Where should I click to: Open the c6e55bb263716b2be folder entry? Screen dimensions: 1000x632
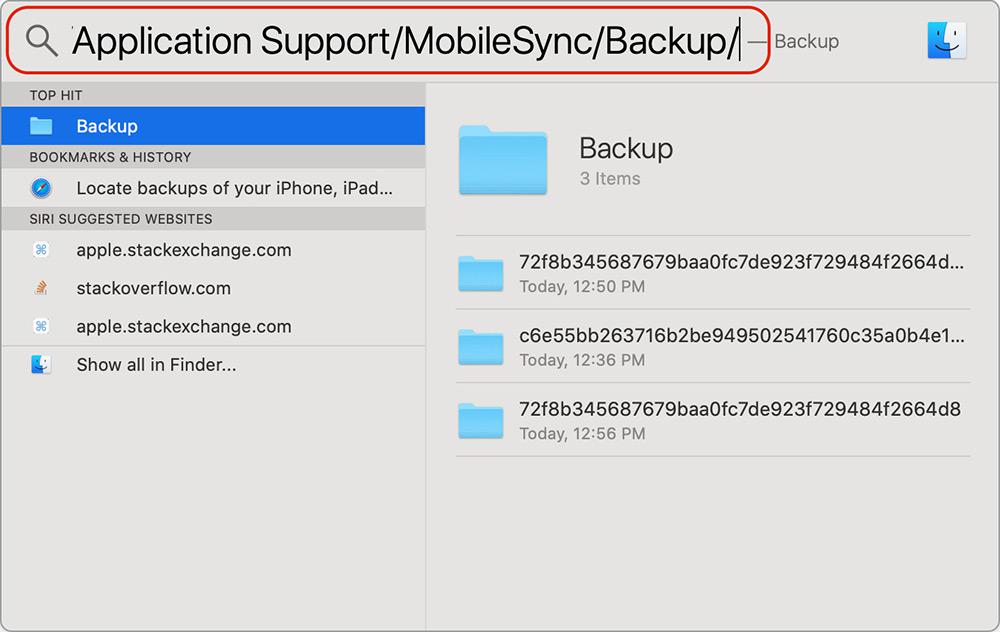tap(714, 346)
